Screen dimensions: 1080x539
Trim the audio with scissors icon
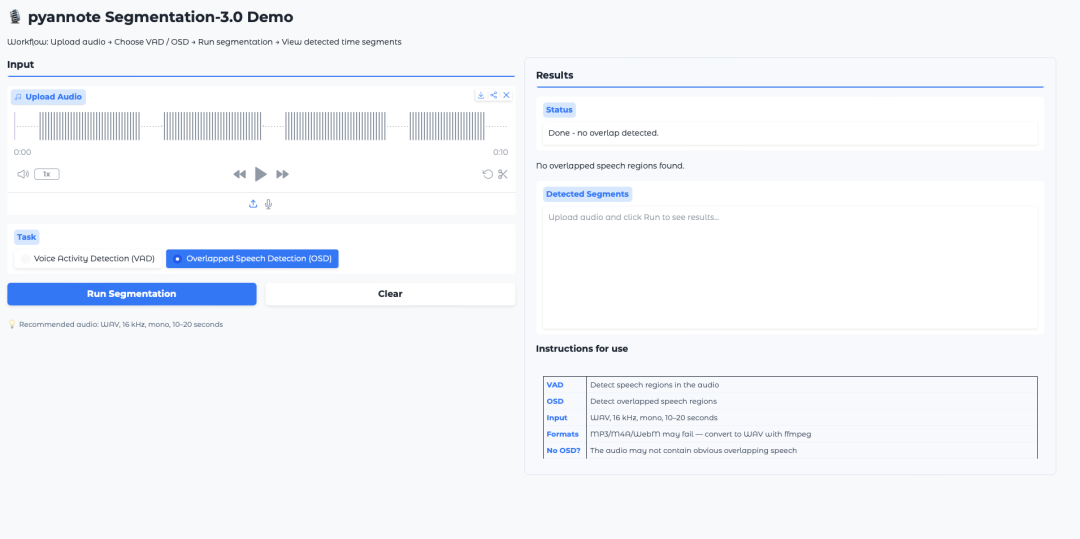503,174
